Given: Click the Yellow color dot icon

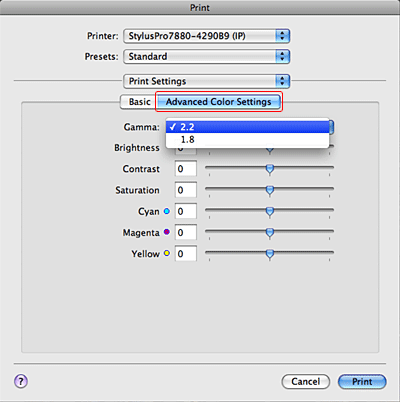Looking at the screenshot, I should coord(167,253).
